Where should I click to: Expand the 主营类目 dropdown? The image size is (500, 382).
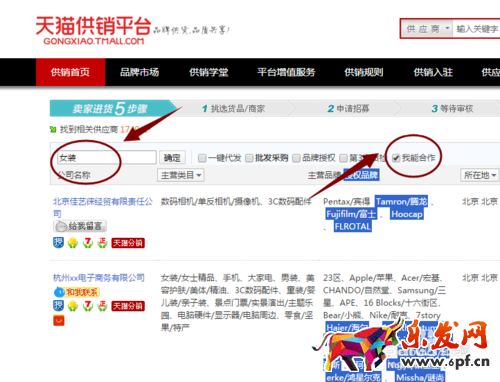point(181,175)
